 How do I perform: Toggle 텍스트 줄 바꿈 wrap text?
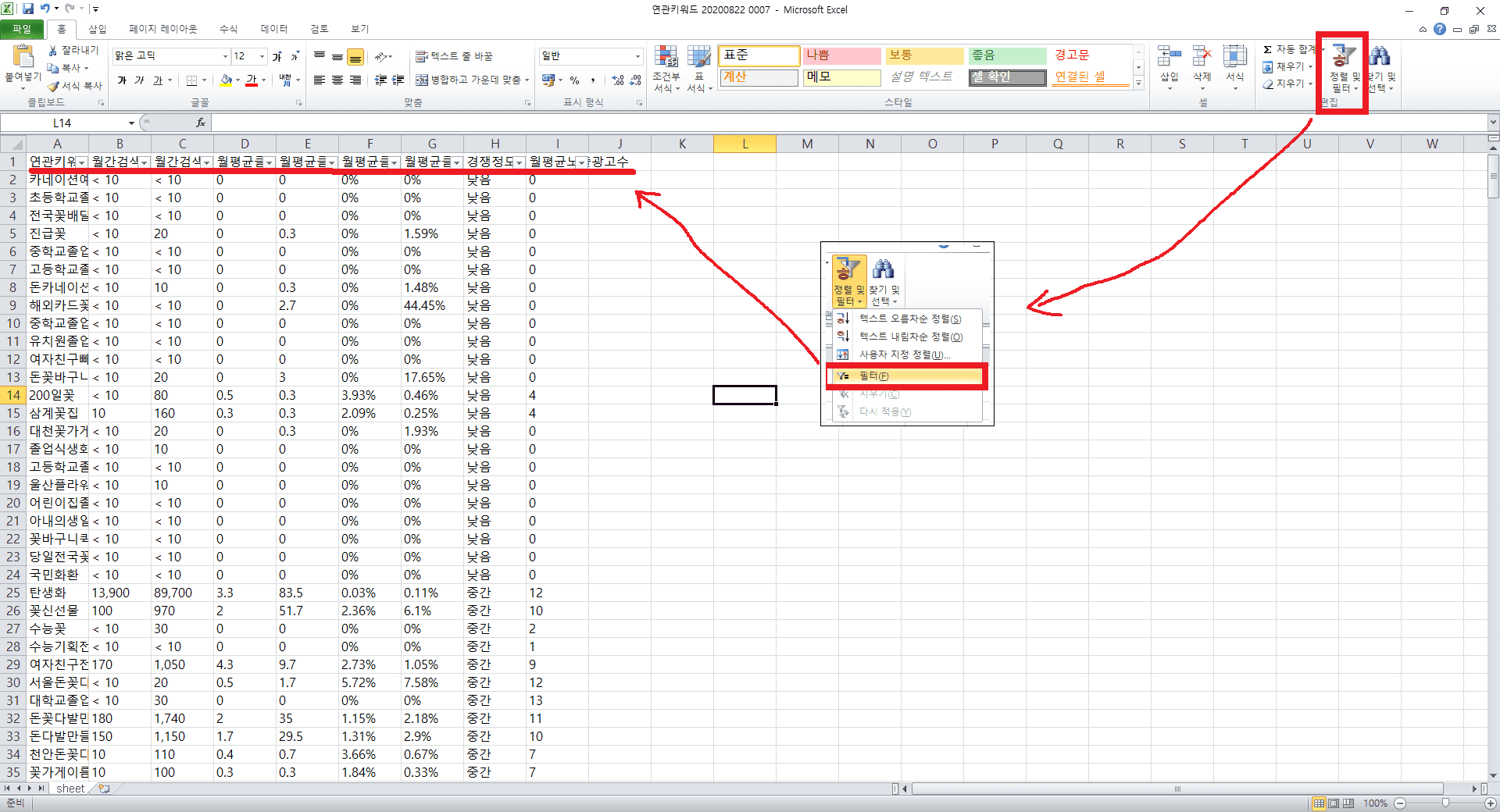point(454,56)
